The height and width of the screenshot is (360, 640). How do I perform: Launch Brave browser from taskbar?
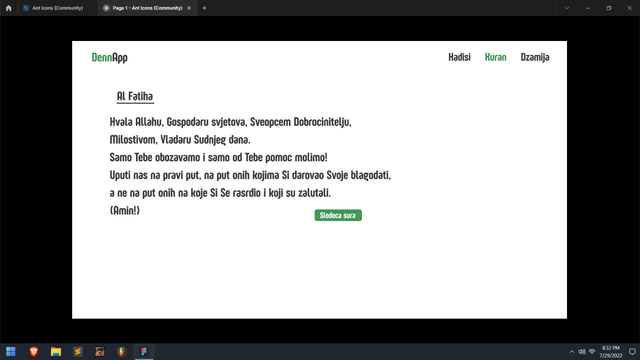coord(34,351)
